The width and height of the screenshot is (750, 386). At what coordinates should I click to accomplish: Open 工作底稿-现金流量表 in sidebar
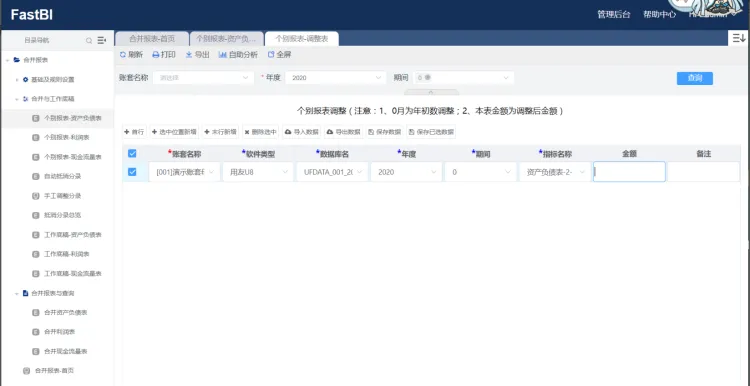(x=72, y=274)
